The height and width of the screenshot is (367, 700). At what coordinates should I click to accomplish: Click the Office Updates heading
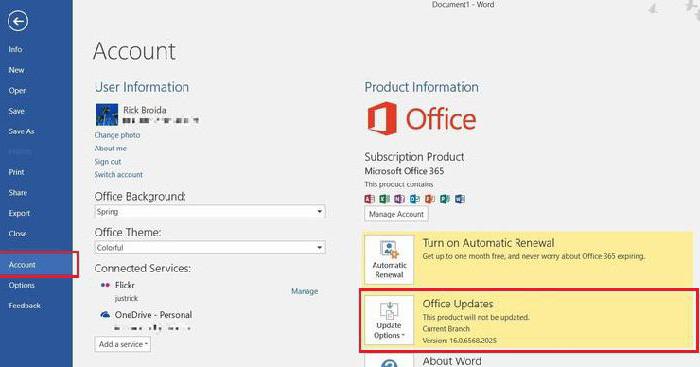coord(458,304)
